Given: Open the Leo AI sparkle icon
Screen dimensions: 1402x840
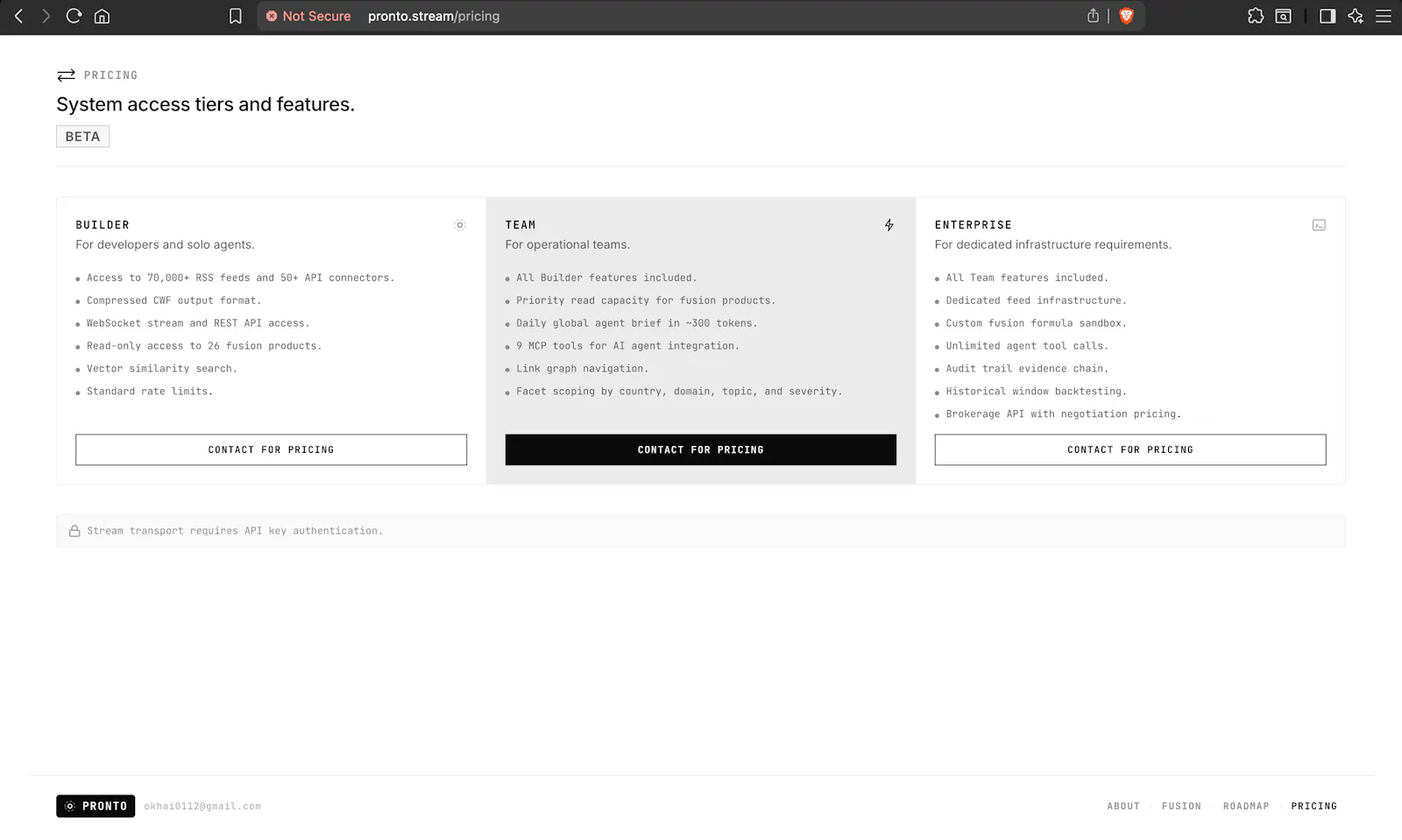Looking at the screenshot, I should (x=1356, y=16).
